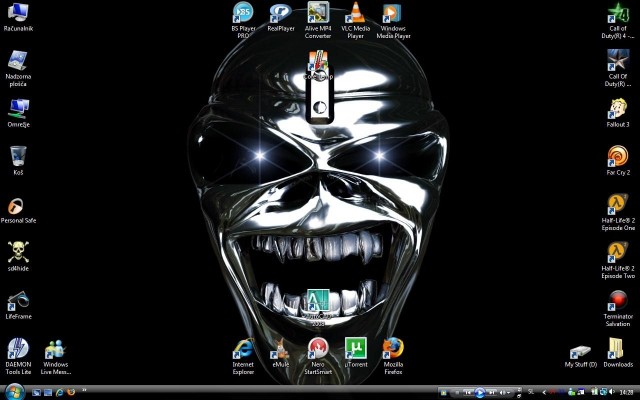Open Personal Safe padlock icon
The height and width of the screenshot is (400, 640).
[x=18, y=211]
